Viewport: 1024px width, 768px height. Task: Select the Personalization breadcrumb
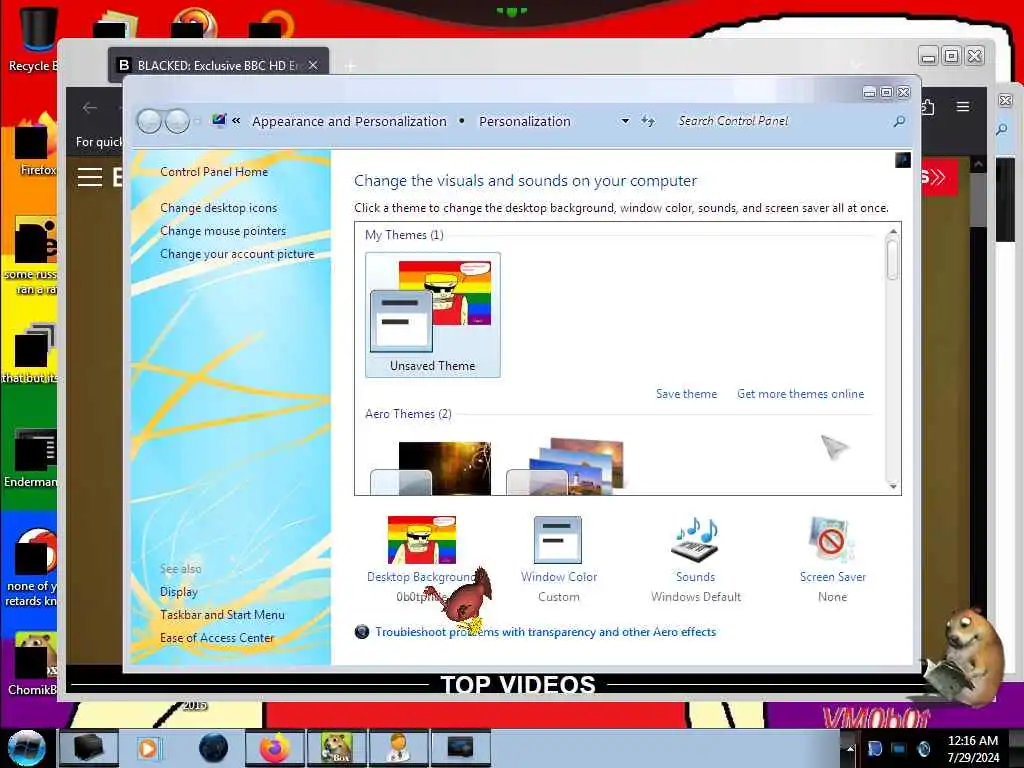click(x=524, y=121)
